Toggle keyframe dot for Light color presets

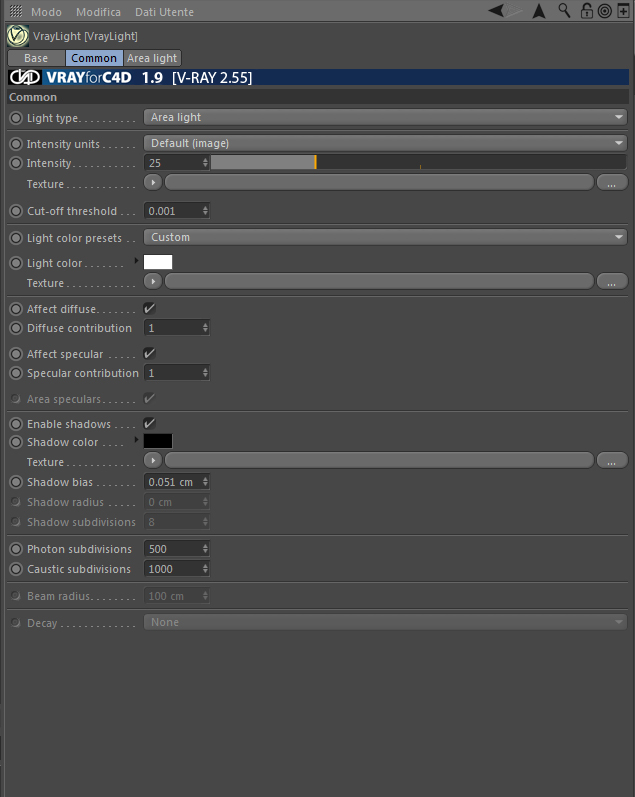[x=16, y=238]
